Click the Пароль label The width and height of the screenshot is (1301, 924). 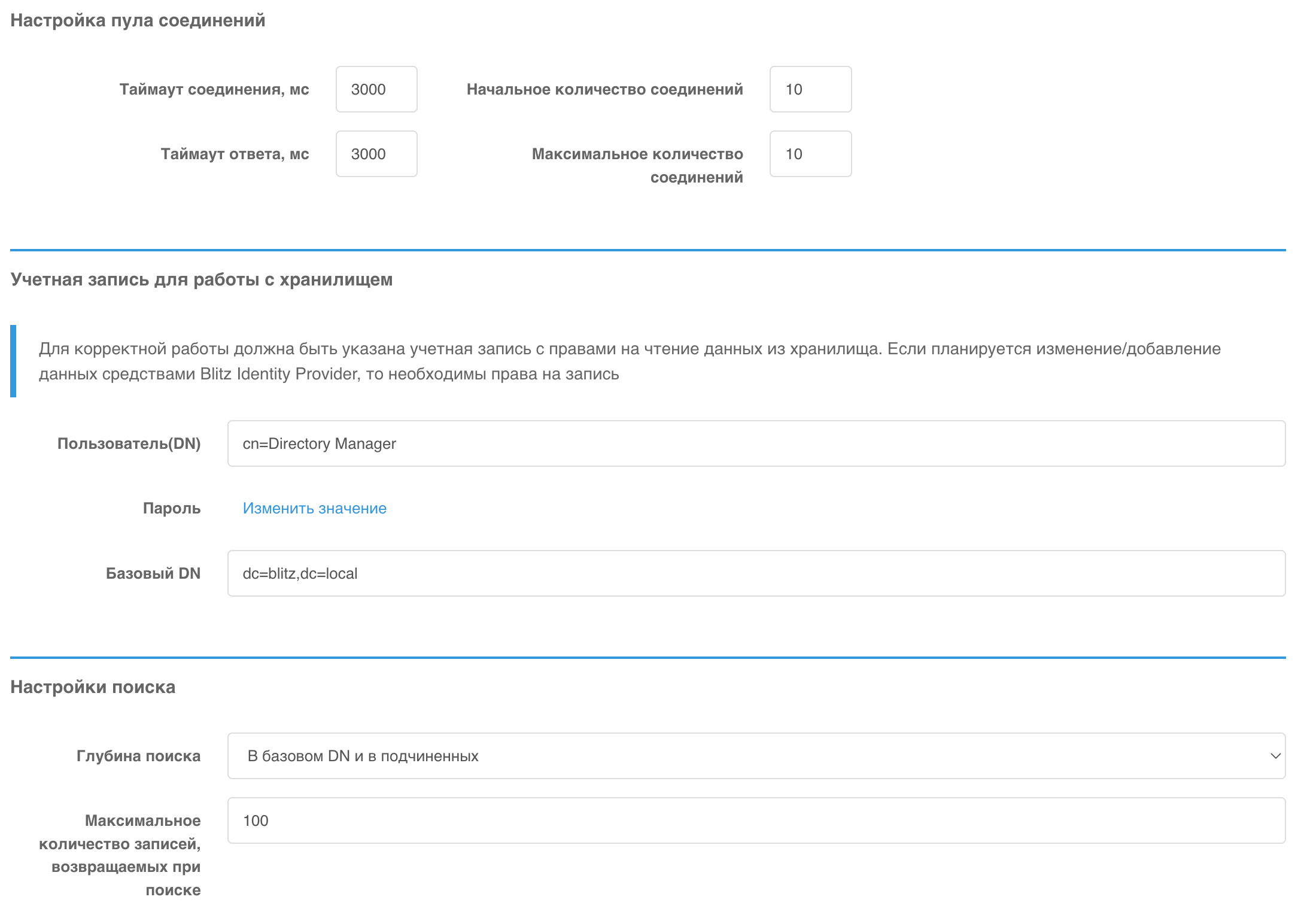point(171,508)
